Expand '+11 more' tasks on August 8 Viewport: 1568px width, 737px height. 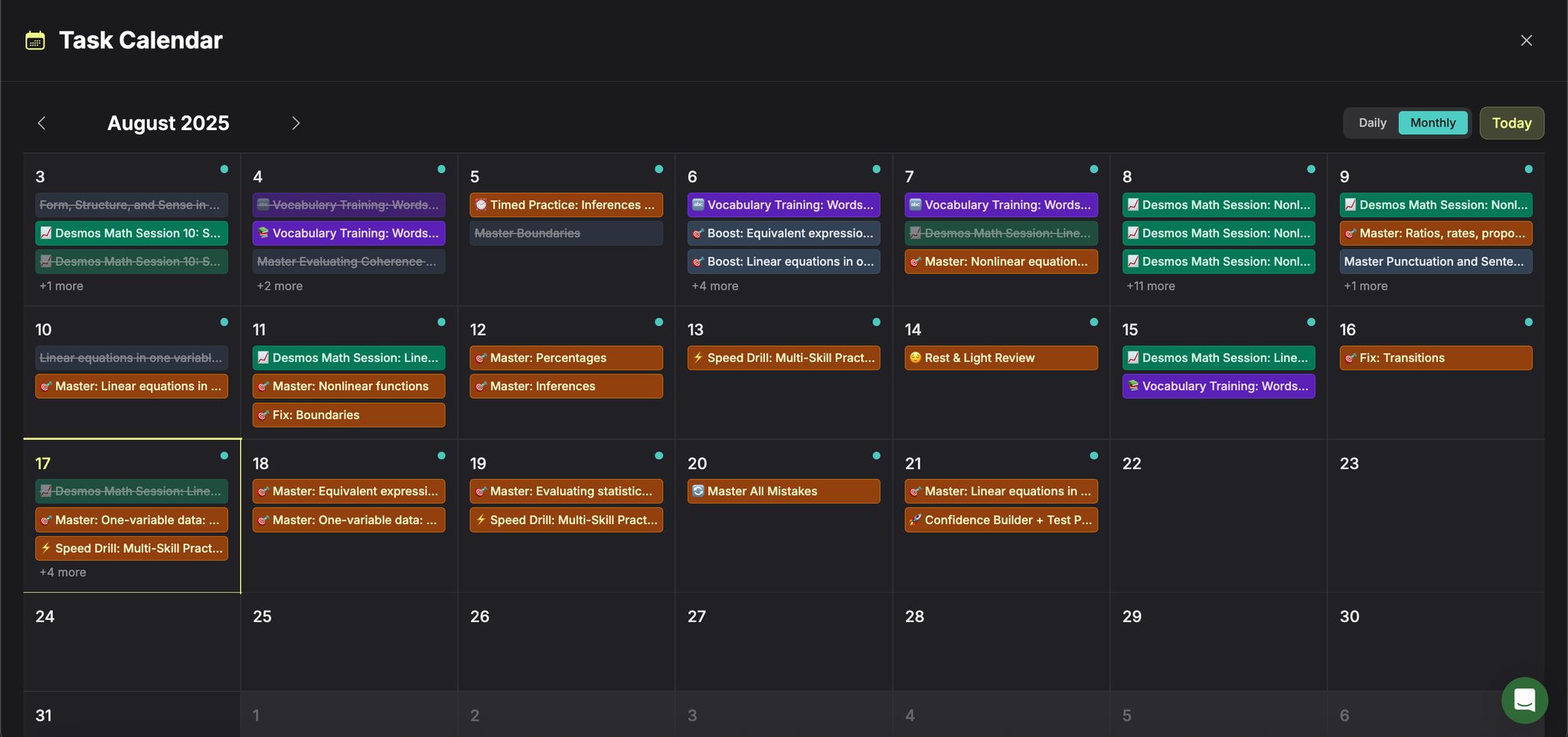click(1150, 286)
